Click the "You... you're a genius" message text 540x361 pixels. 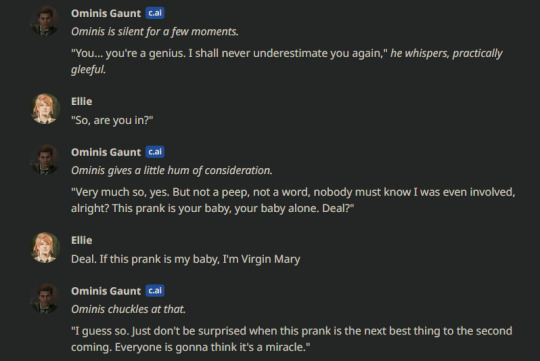point(287,61)
